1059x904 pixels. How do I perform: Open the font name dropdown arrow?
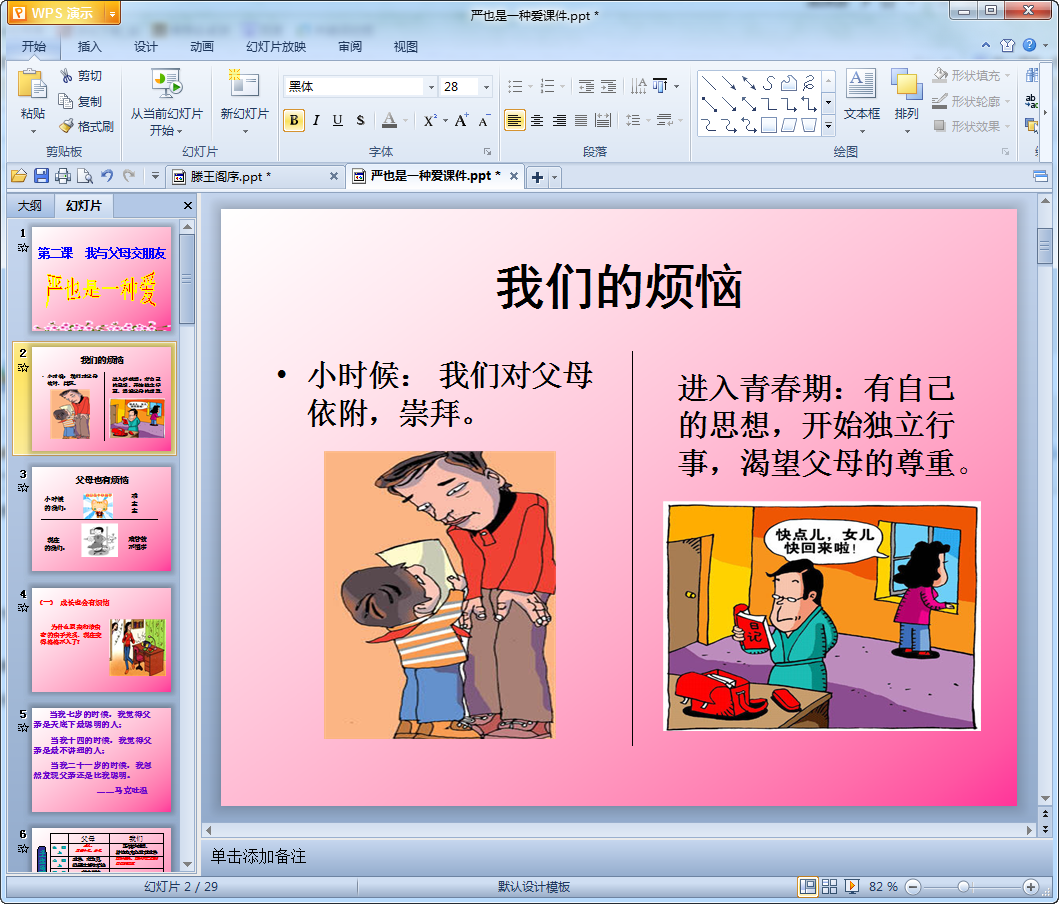[x=431, y=86]
